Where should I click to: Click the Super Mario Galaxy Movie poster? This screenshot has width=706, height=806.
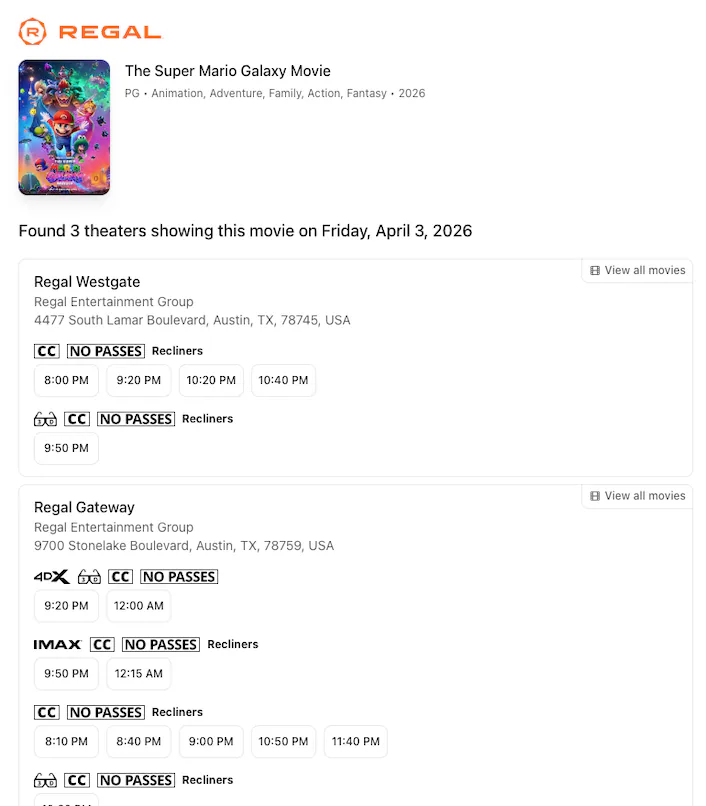[64, 127]
